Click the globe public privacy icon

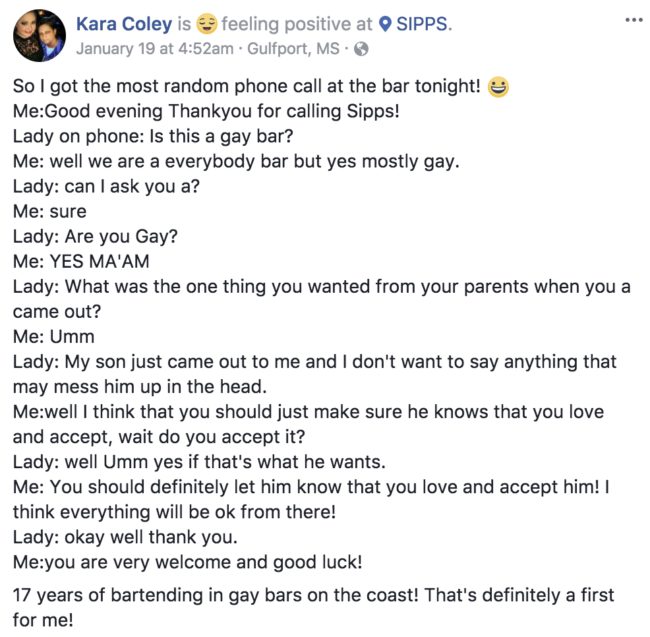[361, 48]
